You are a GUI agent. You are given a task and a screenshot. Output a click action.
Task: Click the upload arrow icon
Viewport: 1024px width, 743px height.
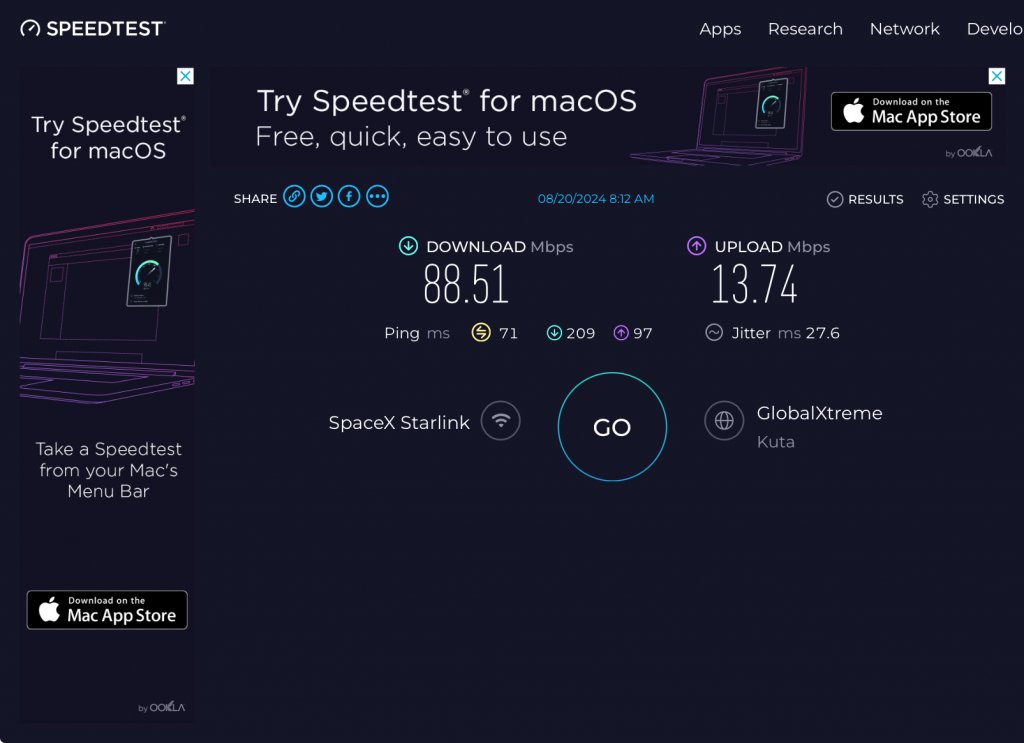click(696, 246)
